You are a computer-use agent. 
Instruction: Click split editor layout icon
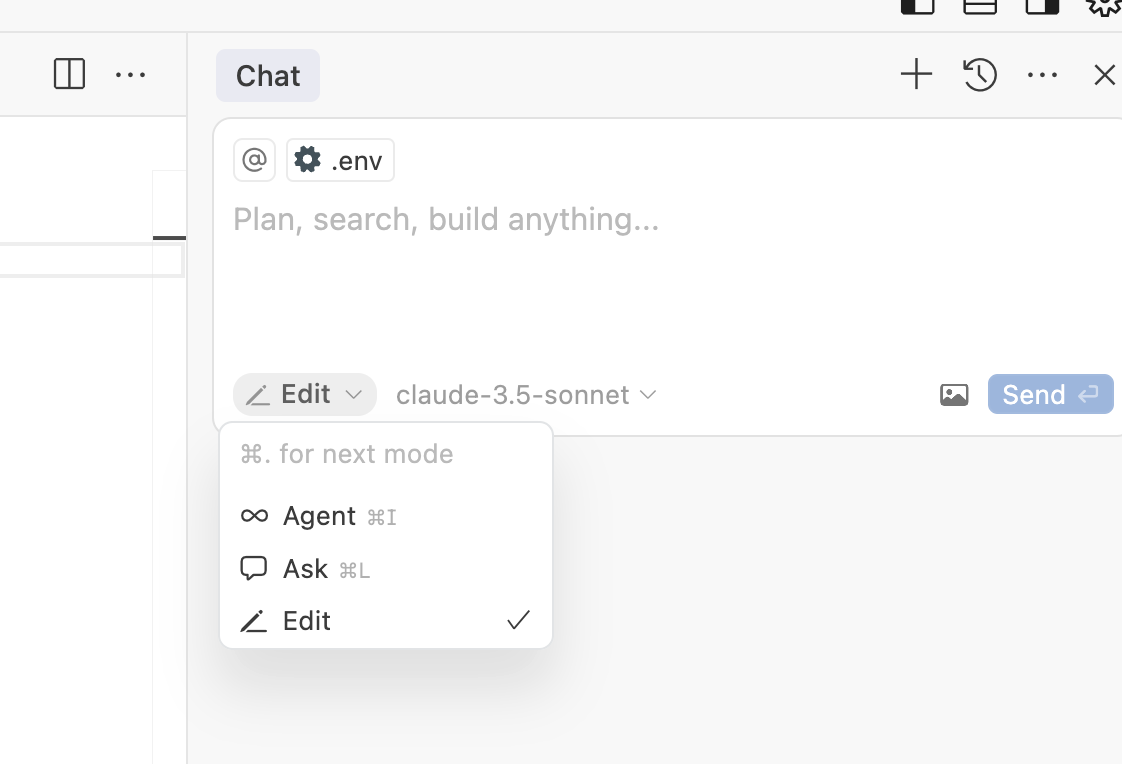69,75
